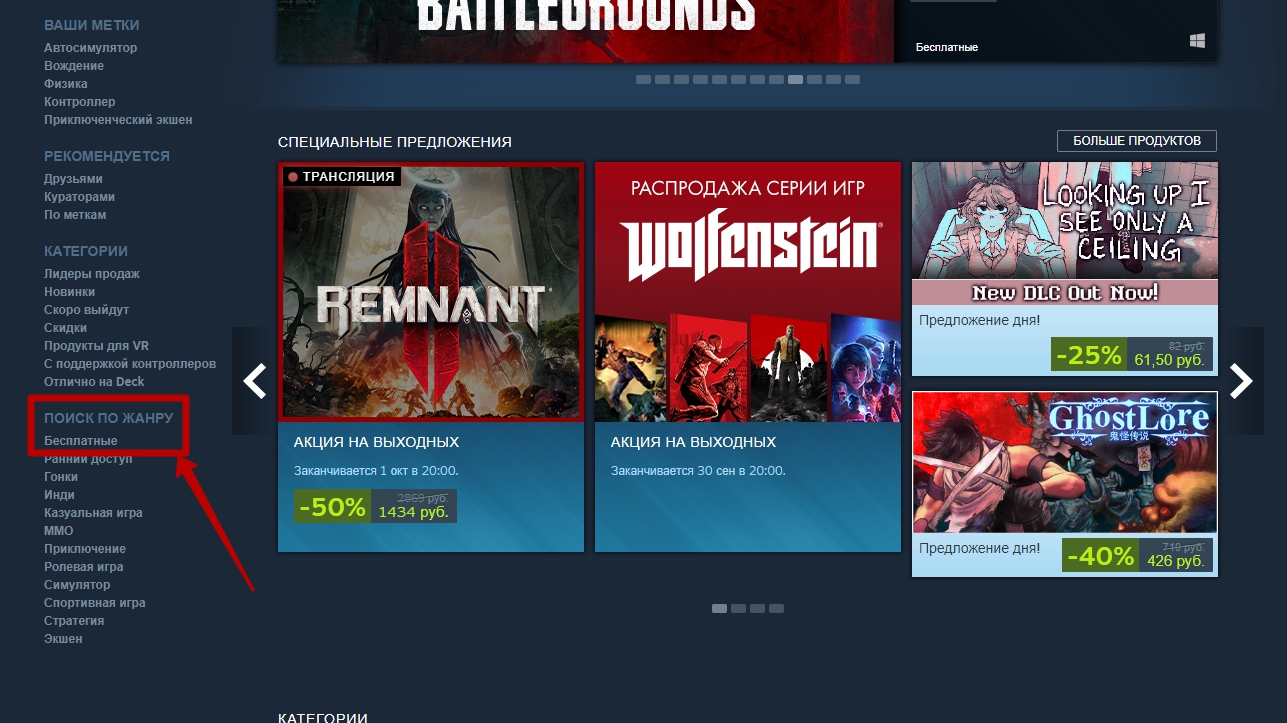Open the БОЛЬШЕ ПРОДУКТОВ button
1287x723 pixels.
[x=1137, y=141]
